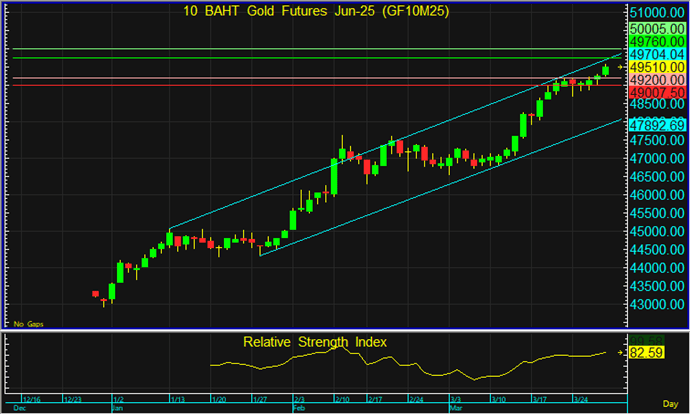Click the Mar month marker on time axis
The image size is (691, 415).
[x=456, y=409]
